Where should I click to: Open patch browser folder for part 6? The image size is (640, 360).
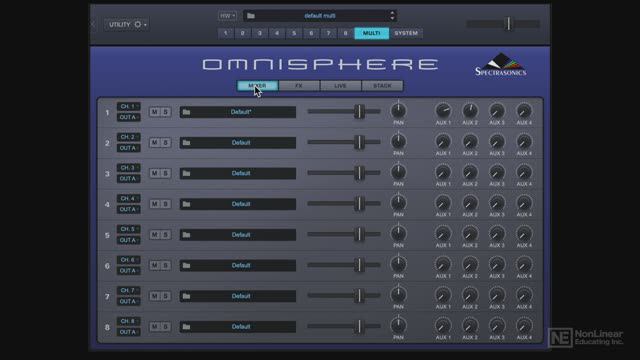point(186,265)
